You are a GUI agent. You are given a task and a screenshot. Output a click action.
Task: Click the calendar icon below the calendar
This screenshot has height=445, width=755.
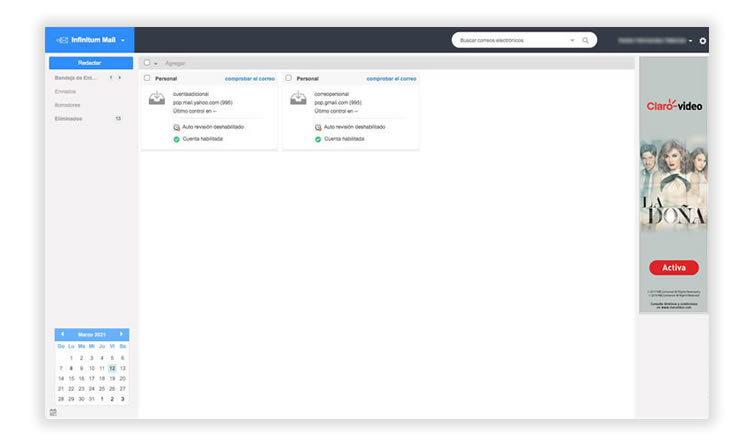point(53,412)
